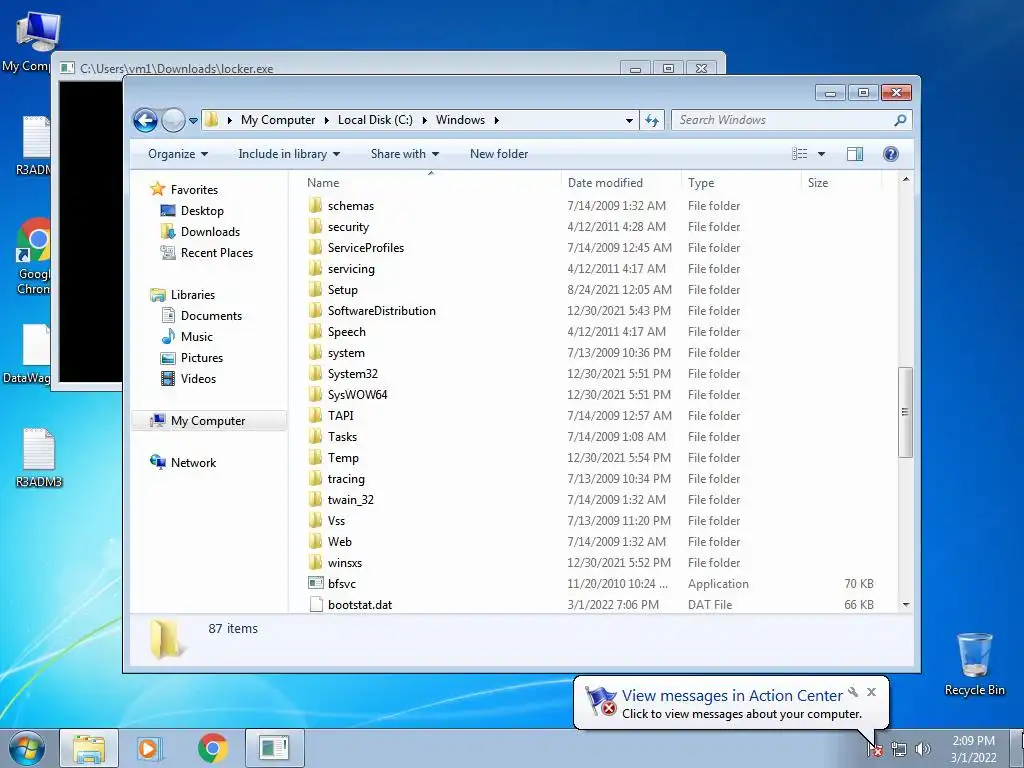The width and height of the screenshot is (1024, 768).
Task: Open Downloads in navigation pane
Action: [210, 232]
